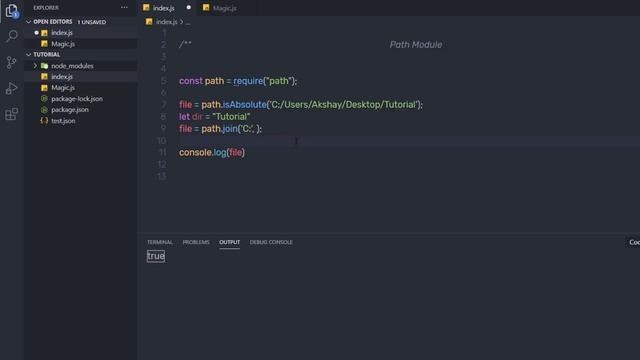The height and width of the screenshot is (360, 640).
Task: Click the require("path") code line
Action: (x=238, y=81)
